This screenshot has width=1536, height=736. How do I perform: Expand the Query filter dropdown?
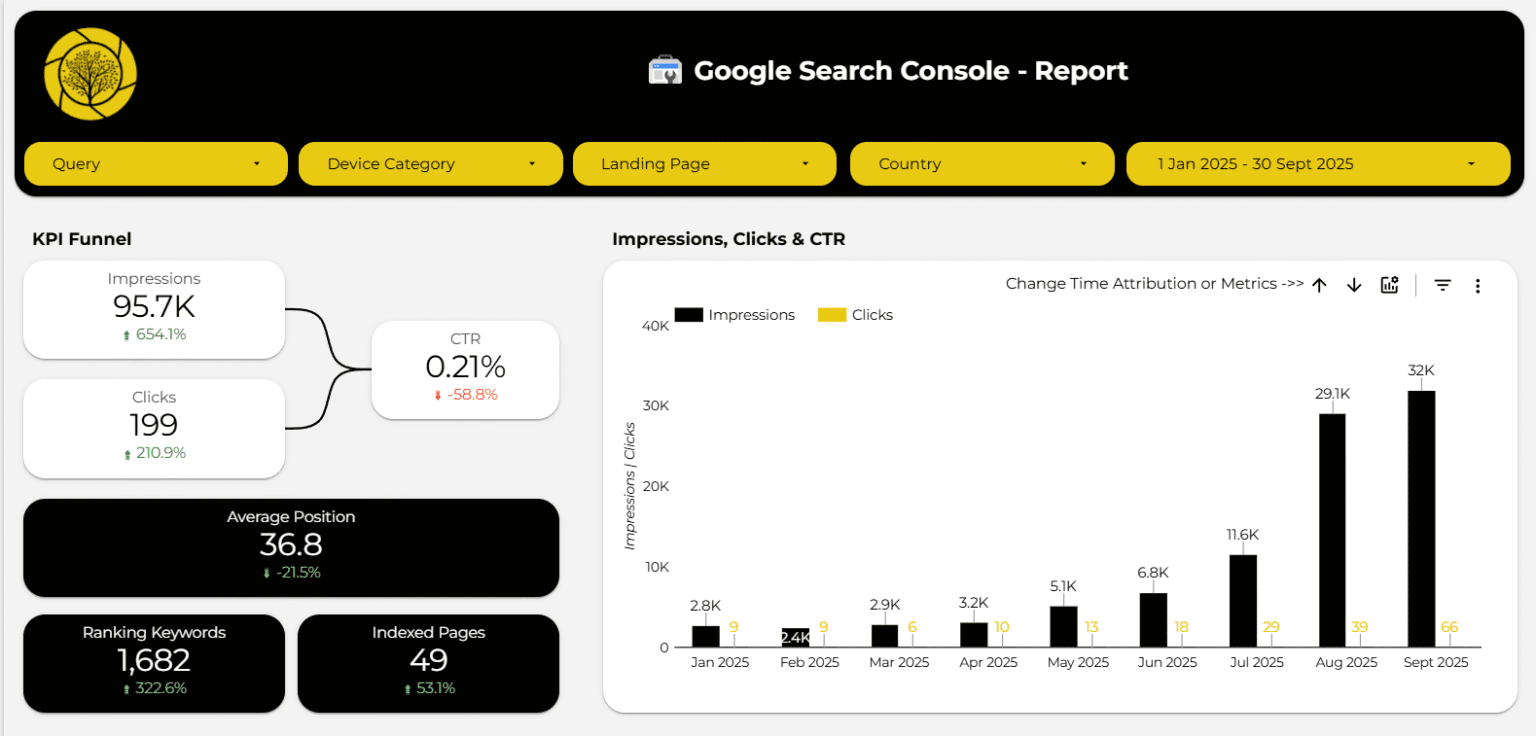pos(155,164)
